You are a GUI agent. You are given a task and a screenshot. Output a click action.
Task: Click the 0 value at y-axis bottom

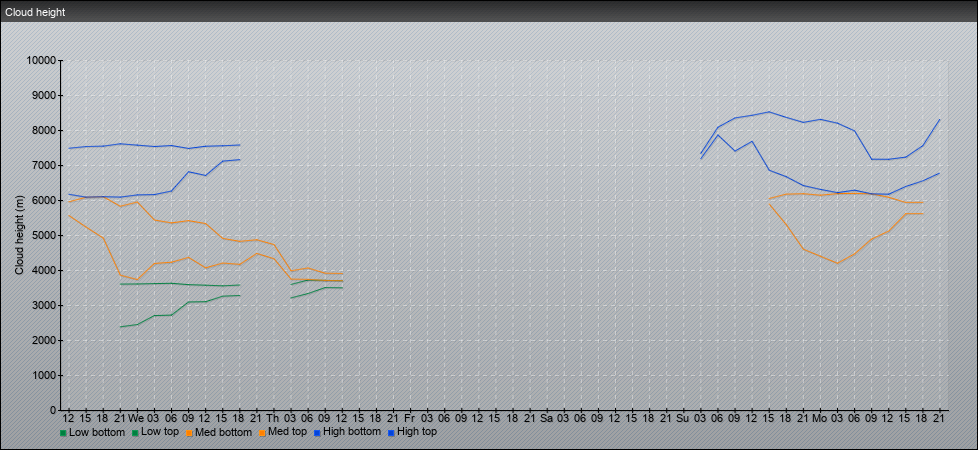coord(53,410)
